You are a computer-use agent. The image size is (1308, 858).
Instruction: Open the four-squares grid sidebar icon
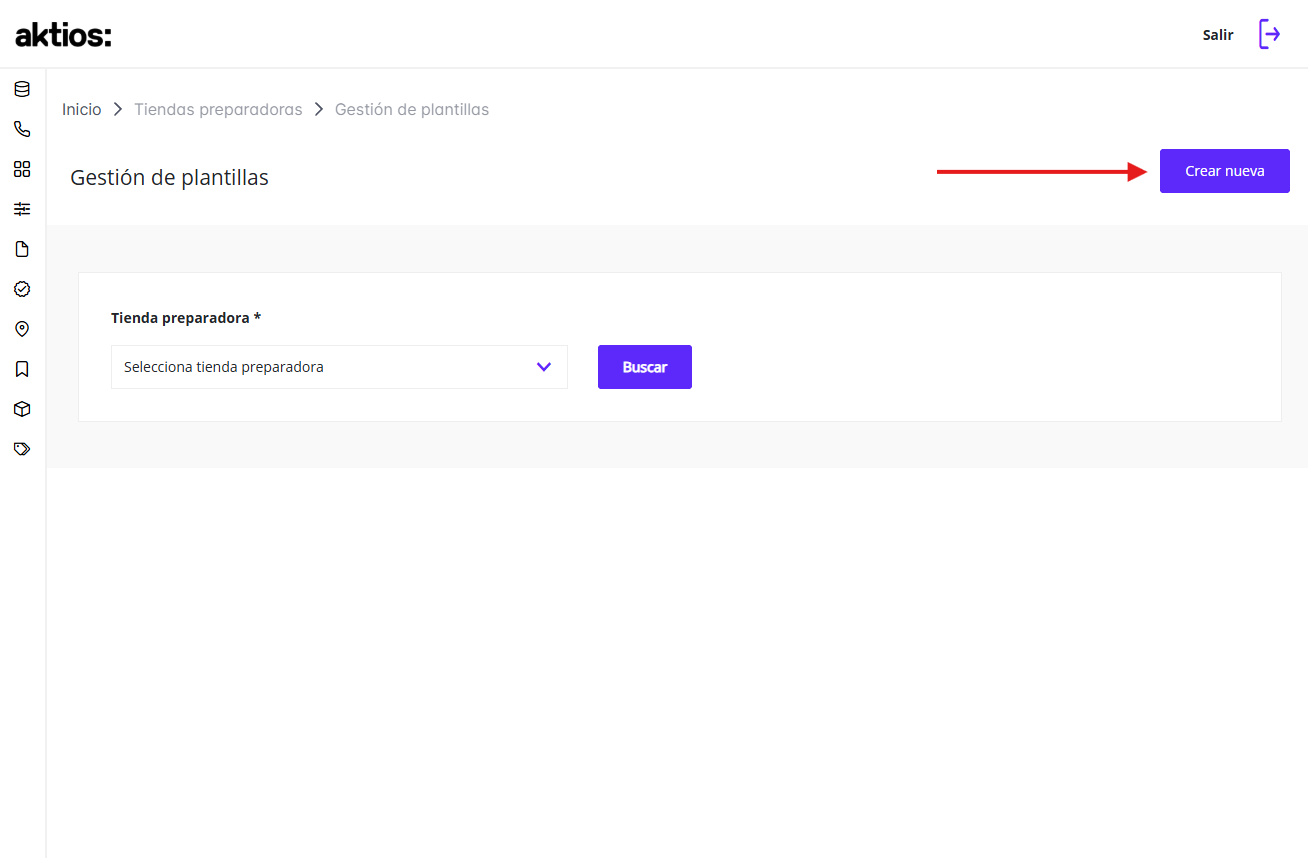tap(22, 169)
